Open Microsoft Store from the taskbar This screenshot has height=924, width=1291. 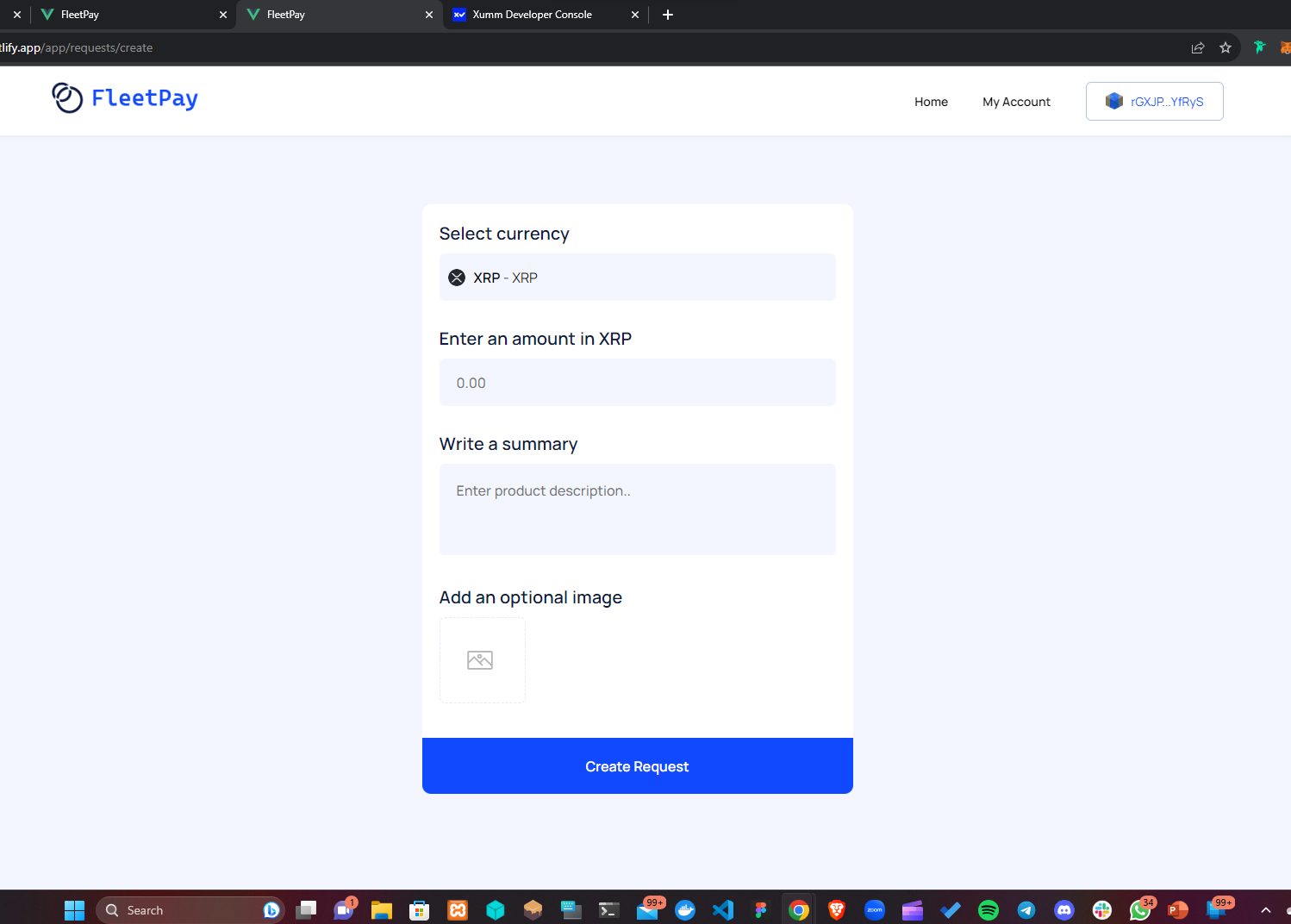point(420,910)
